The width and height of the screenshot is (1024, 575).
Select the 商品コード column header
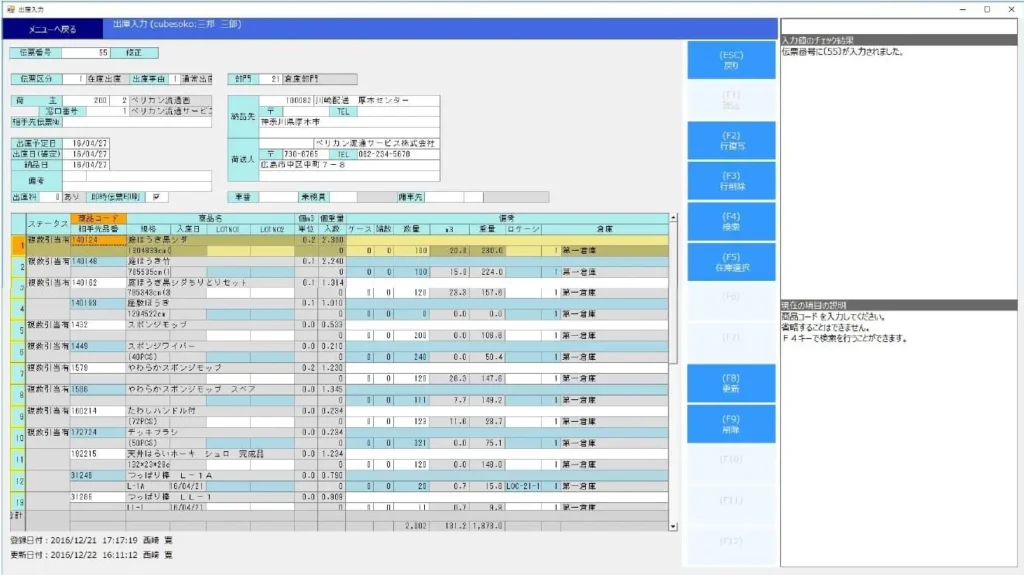[97, 218]
